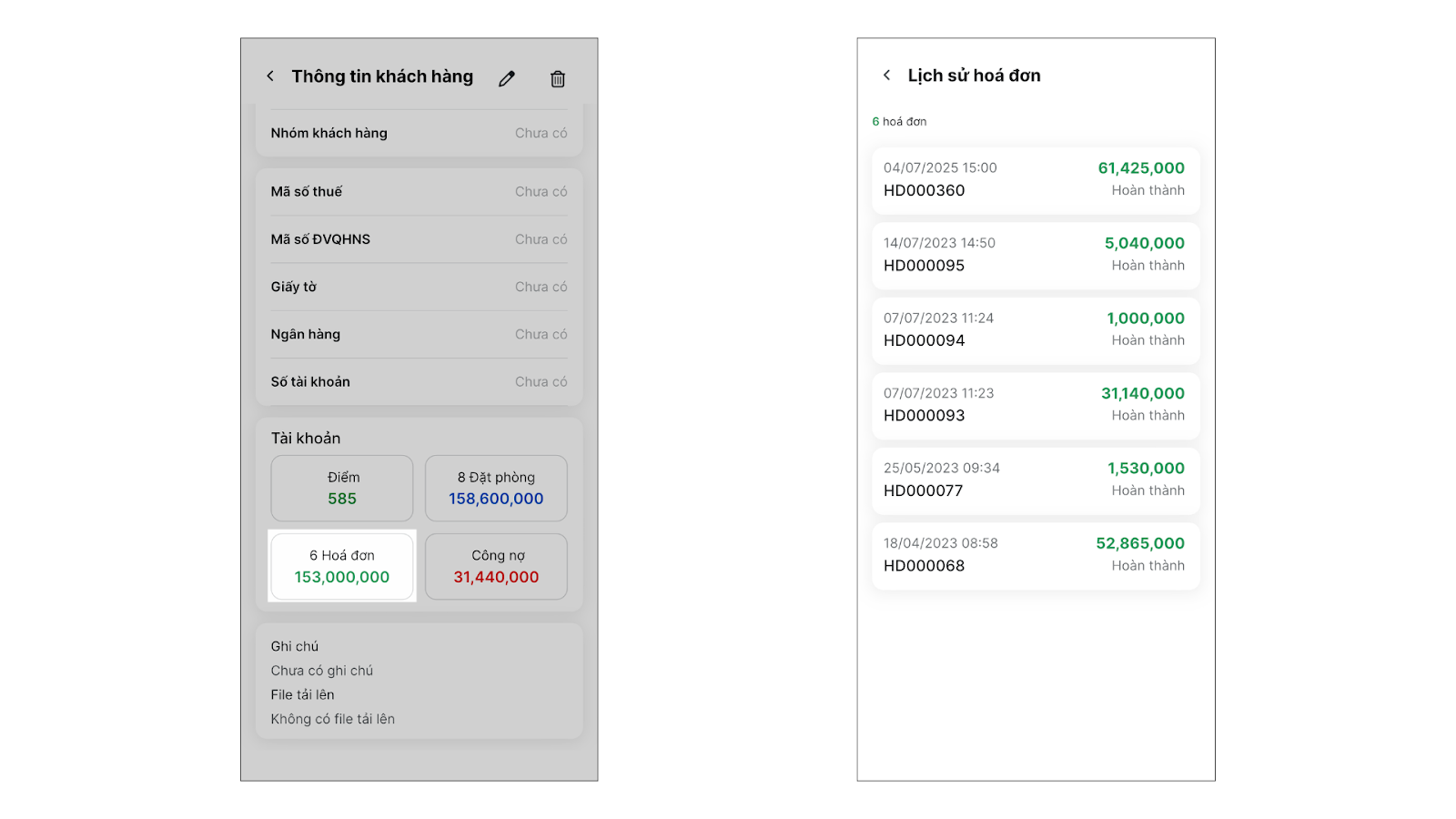Open invoice HD000095
The width and height of the screenshot is (1456, 819).
point(1035,255)
